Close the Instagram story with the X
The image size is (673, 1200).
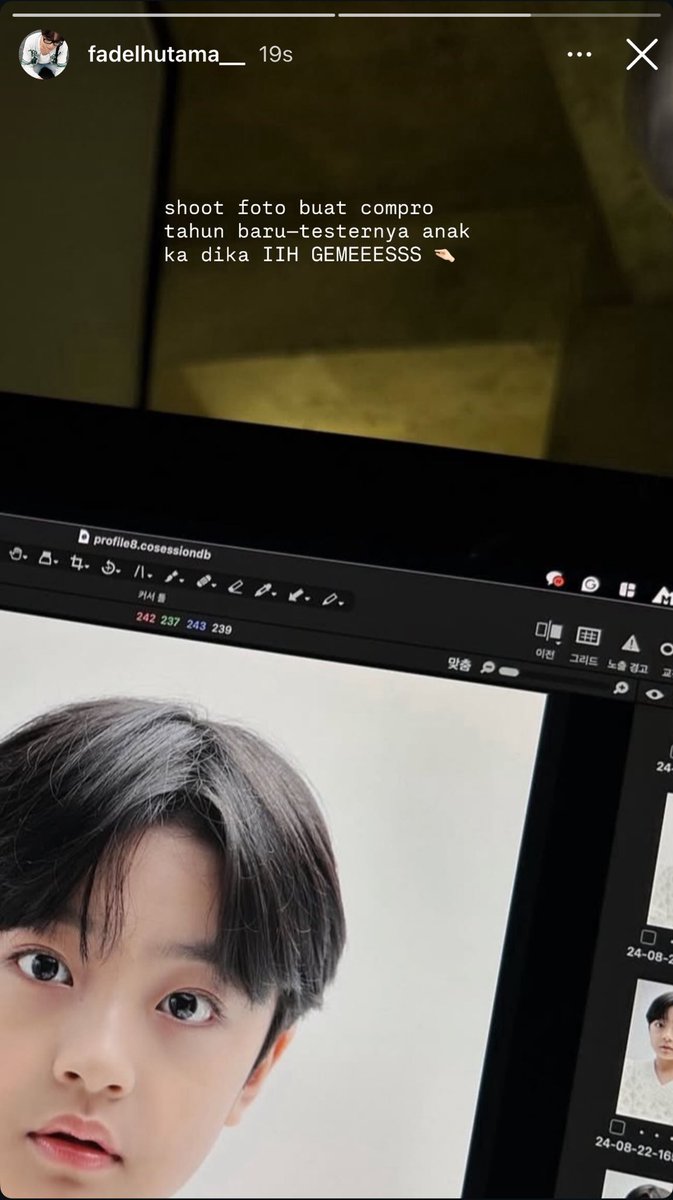coord(642,54)
